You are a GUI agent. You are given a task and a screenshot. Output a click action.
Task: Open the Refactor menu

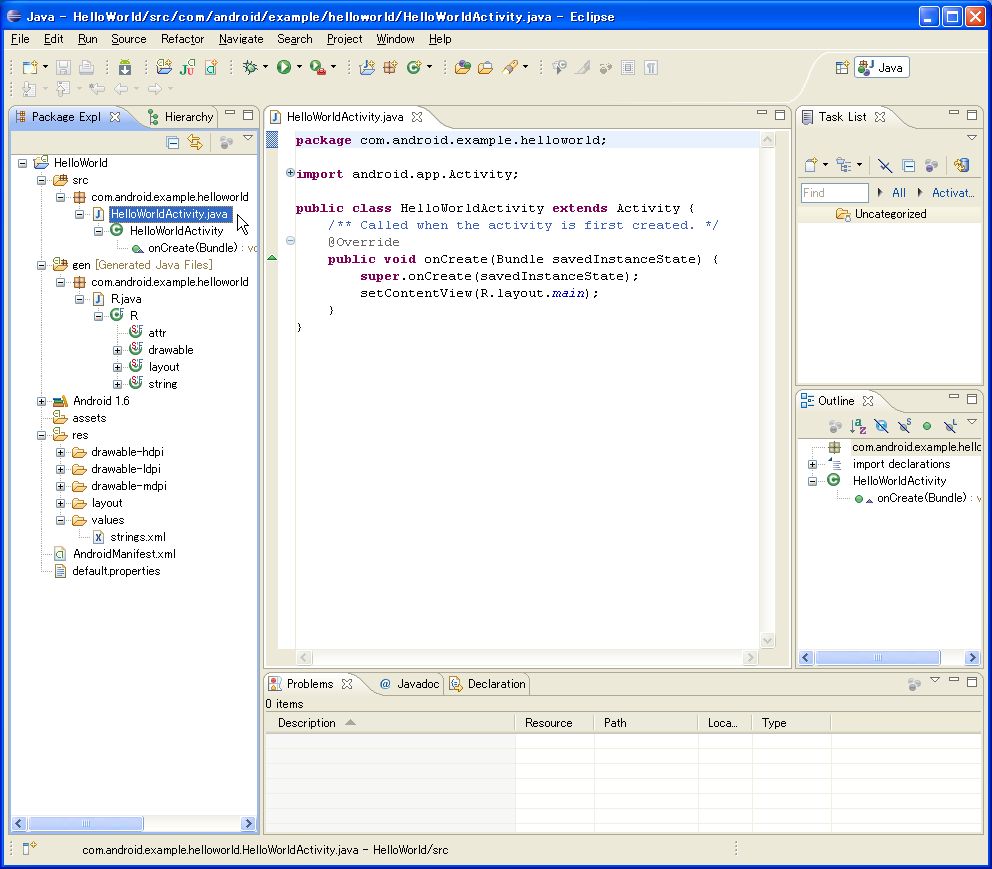point(182,39)
